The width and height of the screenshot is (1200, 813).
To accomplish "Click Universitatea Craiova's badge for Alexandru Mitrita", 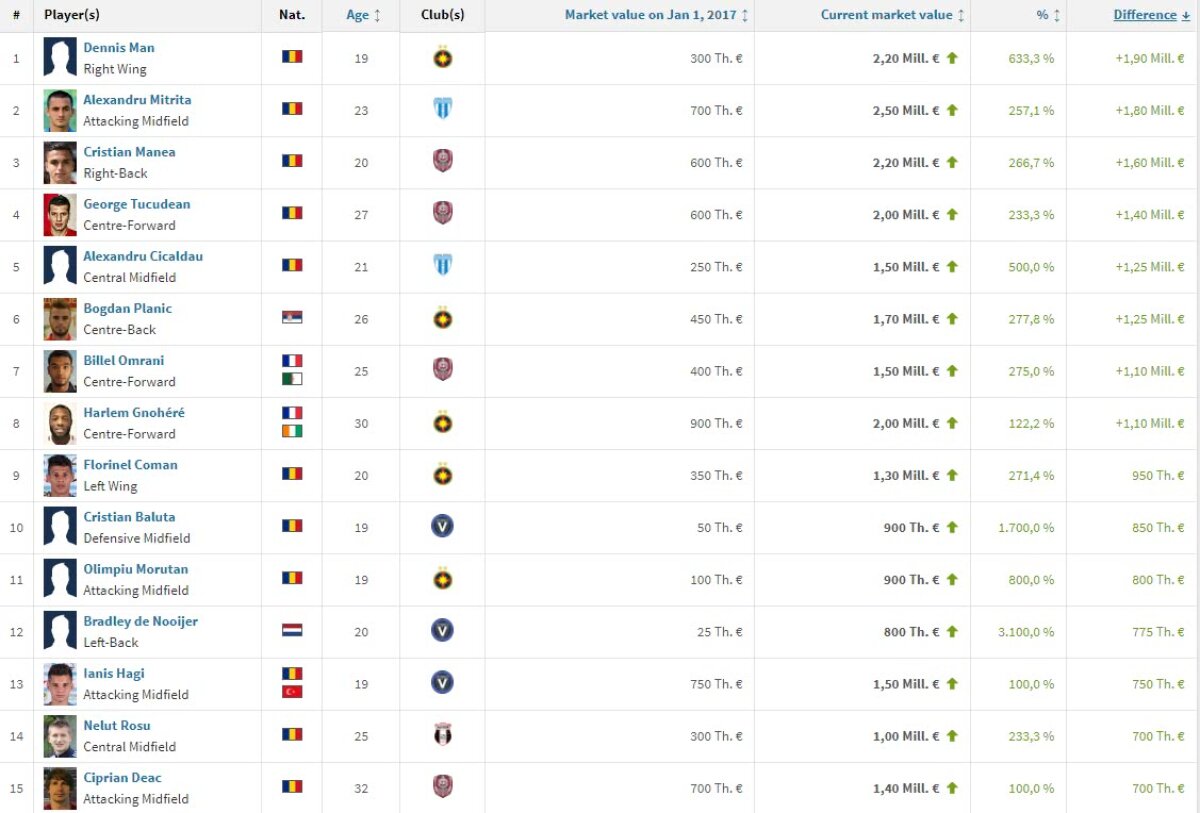I will (442, 110).
